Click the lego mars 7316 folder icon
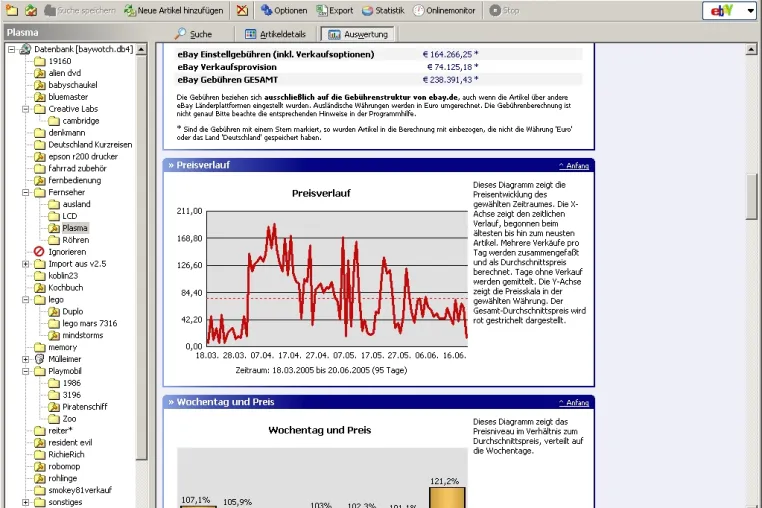The image size is (762, 508). (x=54, y=323)
